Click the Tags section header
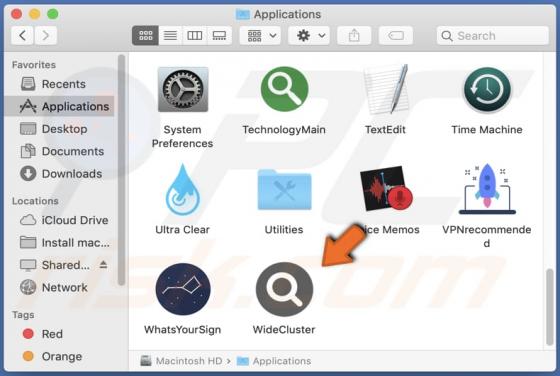 pyautogui.click(x=23, y=315)
